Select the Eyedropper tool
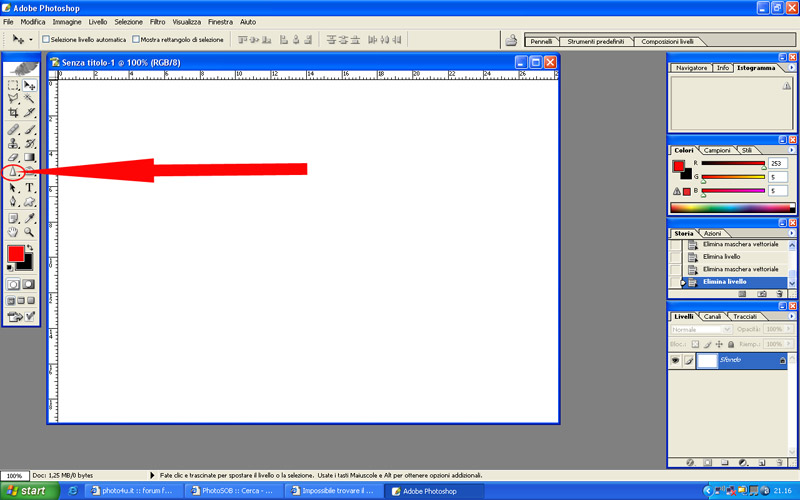Viewport: 800px width, 500px height. (x=30, y=217)
